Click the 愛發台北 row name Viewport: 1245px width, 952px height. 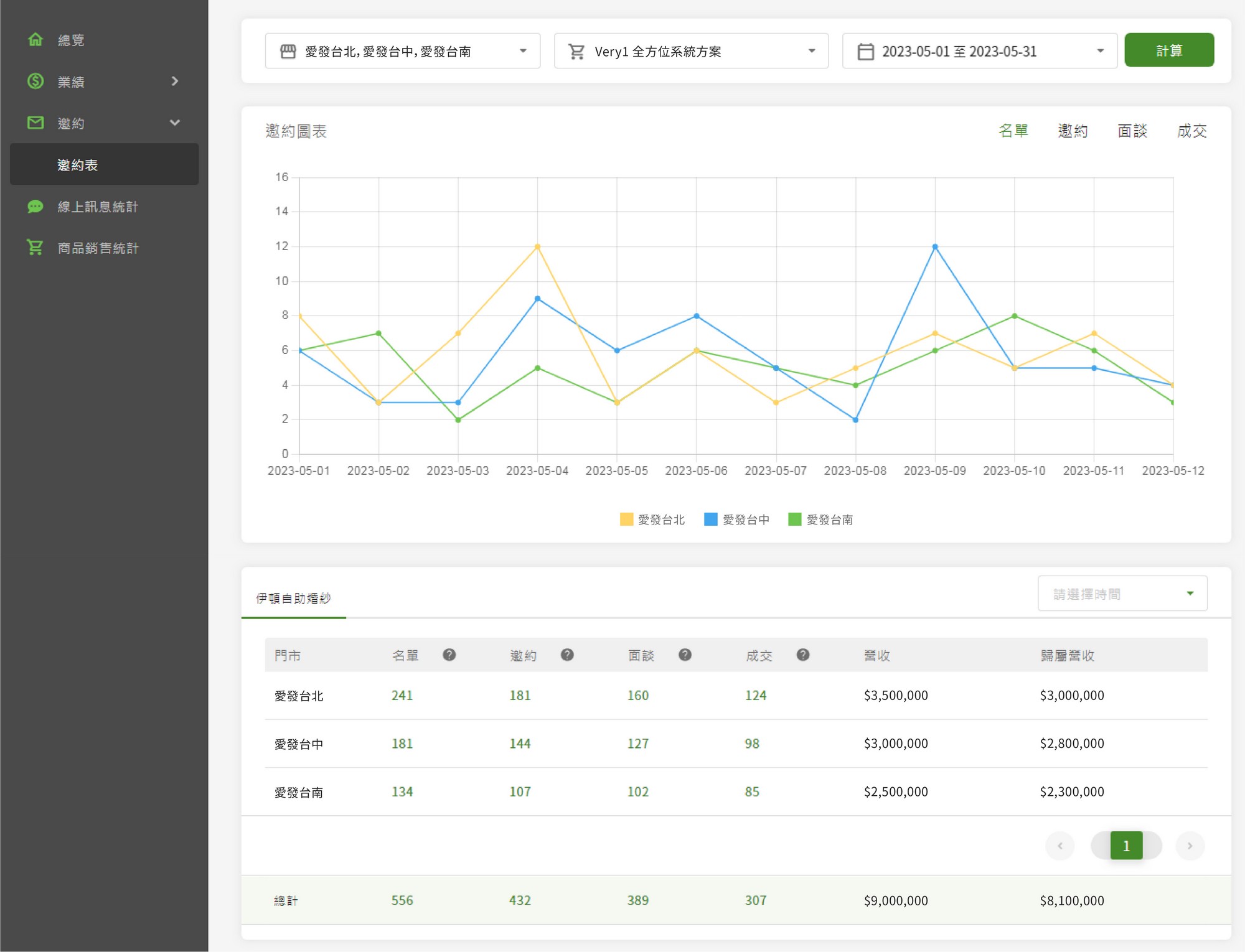pyautogui.click(x=299, y=696)
